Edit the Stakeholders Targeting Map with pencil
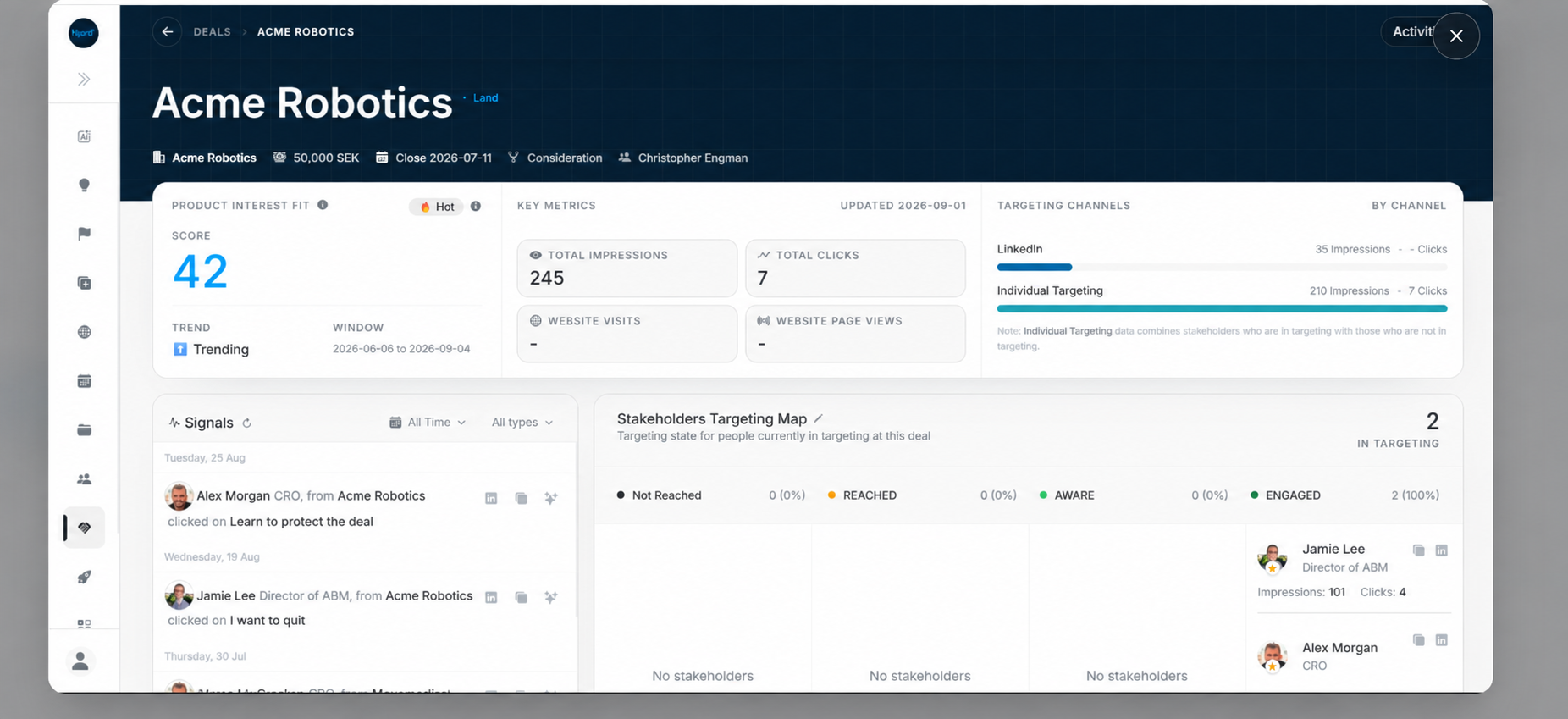Viewport: 1568px width, 719px height. (819, 418)
